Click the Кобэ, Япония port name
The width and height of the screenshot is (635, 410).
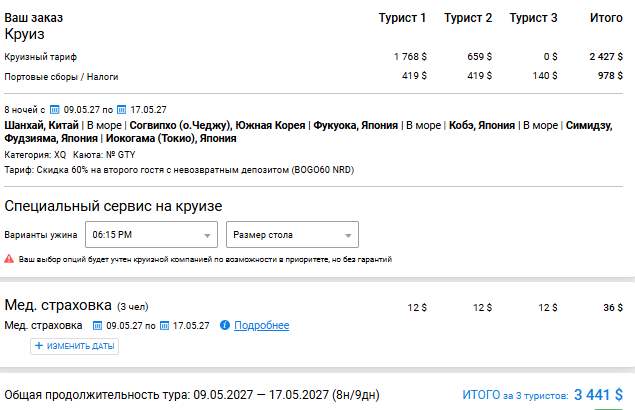[482, 126]
